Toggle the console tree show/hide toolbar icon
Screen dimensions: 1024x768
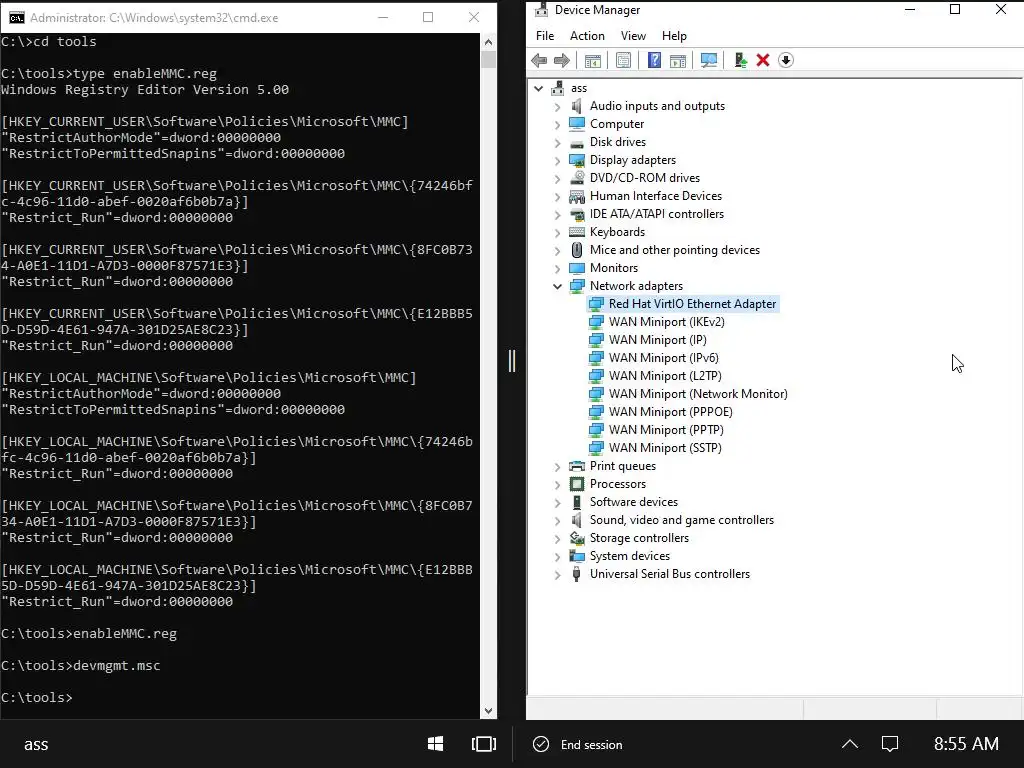(x=592, y=61)
